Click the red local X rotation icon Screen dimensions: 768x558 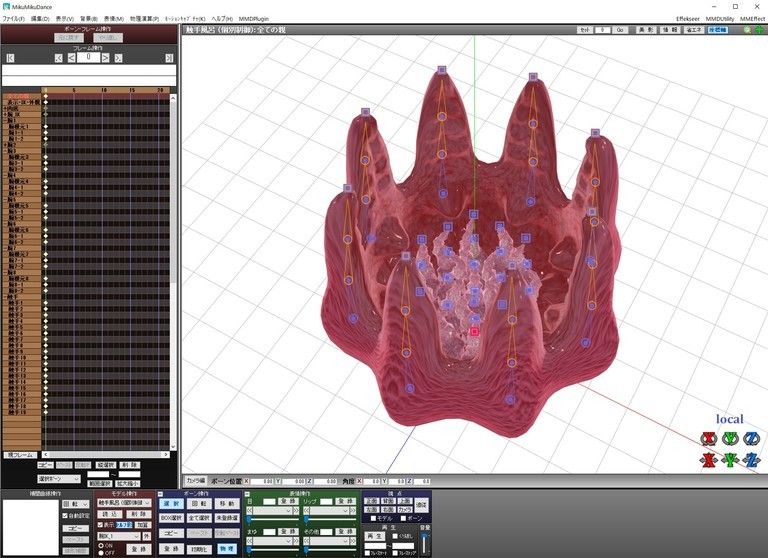[x=708, y=438]
